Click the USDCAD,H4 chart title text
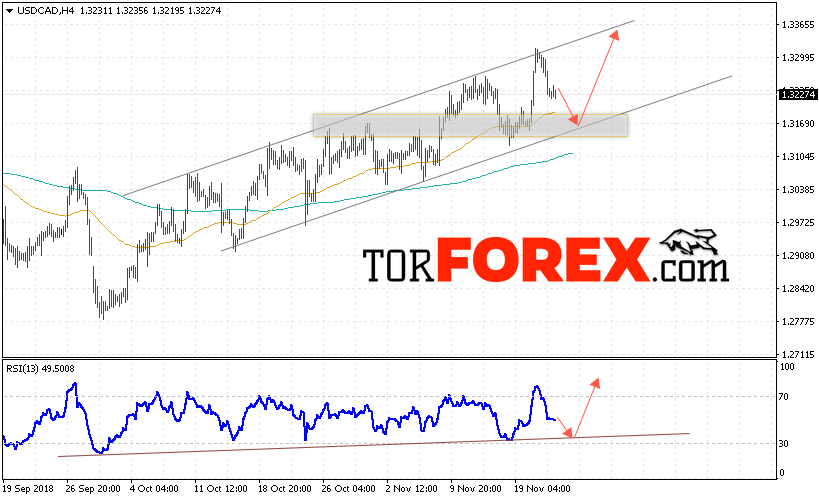Image resolution: width=819 pixels, height=500 pixels. (46, 10)
